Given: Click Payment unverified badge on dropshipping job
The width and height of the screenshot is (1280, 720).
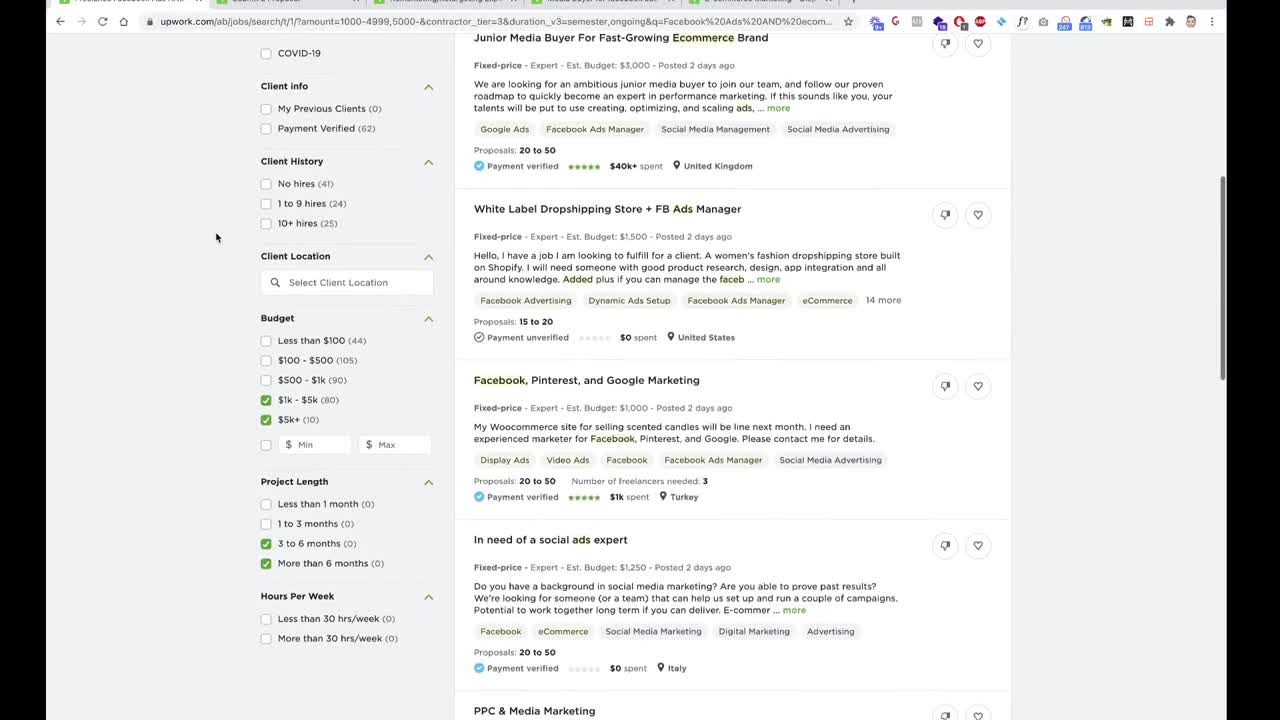Looking at the screenshot, I should (x=521, y=337).
